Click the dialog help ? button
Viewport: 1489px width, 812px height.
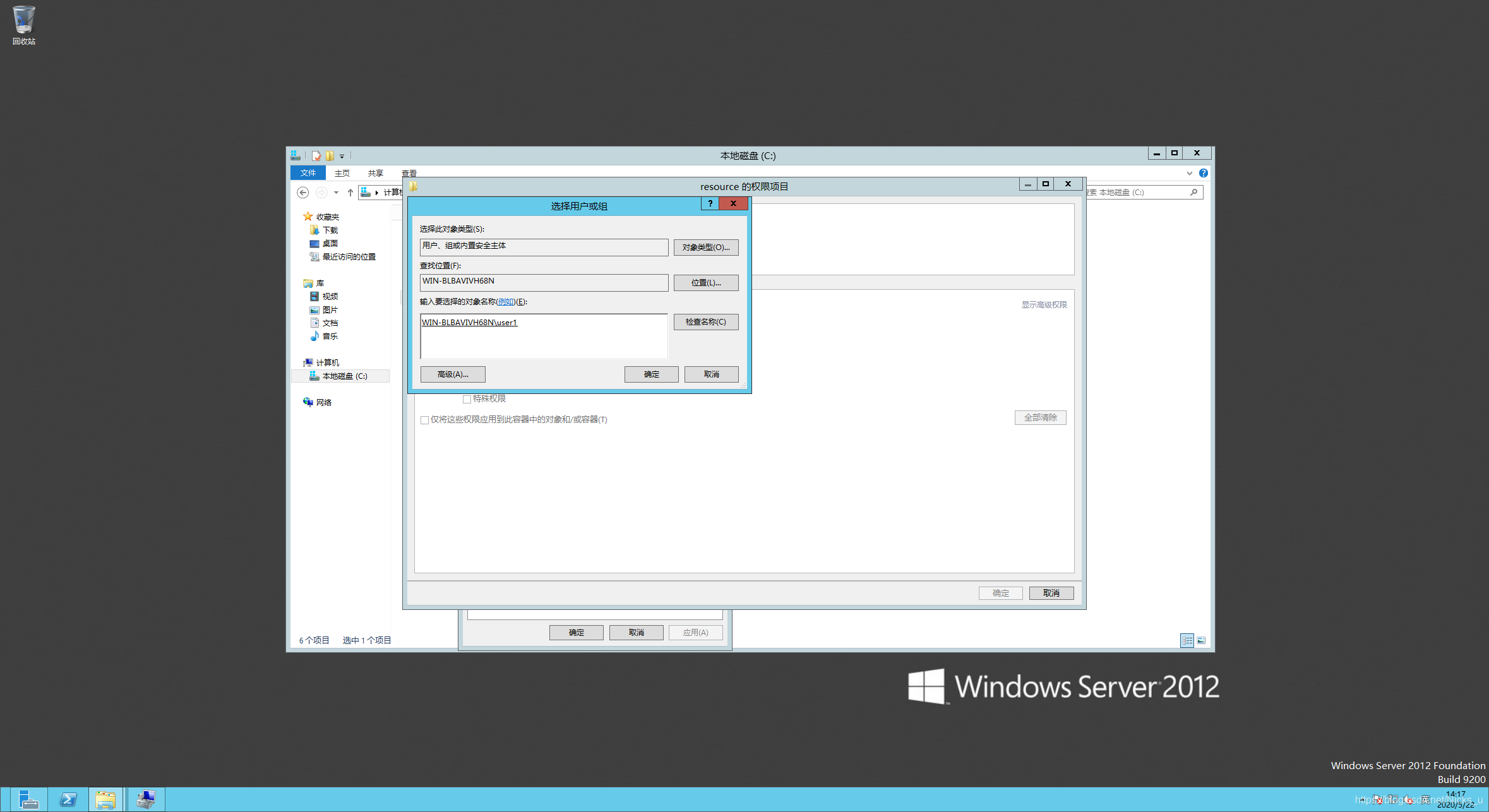710,203
